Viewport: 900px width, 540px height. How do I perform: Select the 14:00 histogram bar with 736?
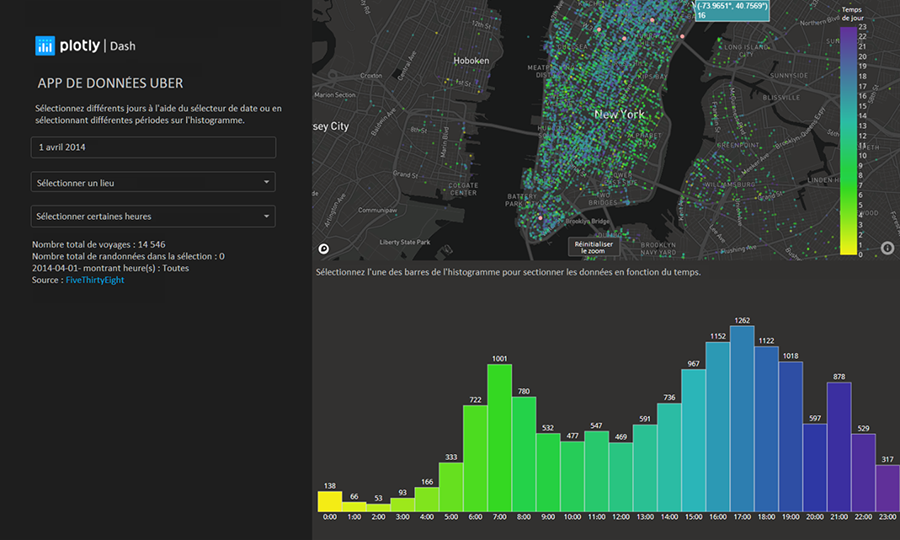669,457
